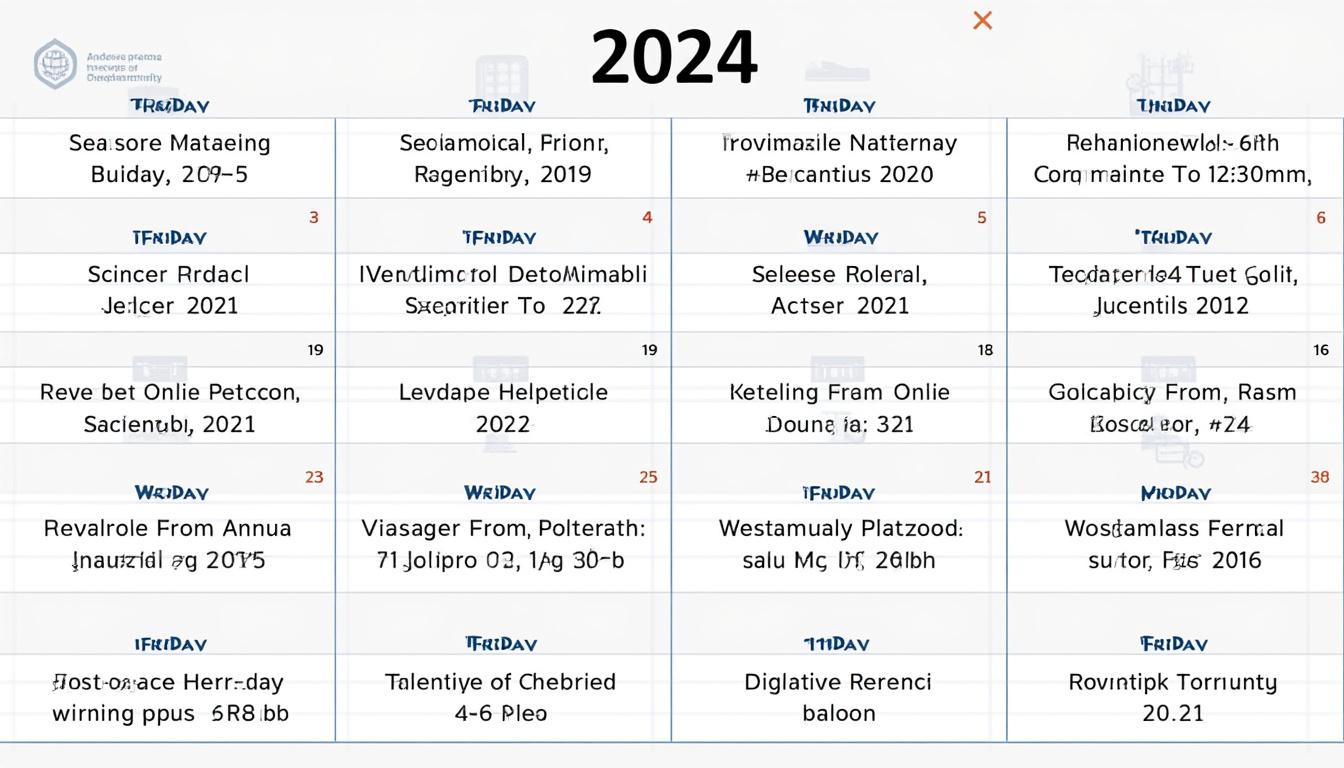The width and height of the screenshot is (1344, 768).
Task: Open the 'Keteling Fram Onlie' event
Action: (x=839, y=408)
